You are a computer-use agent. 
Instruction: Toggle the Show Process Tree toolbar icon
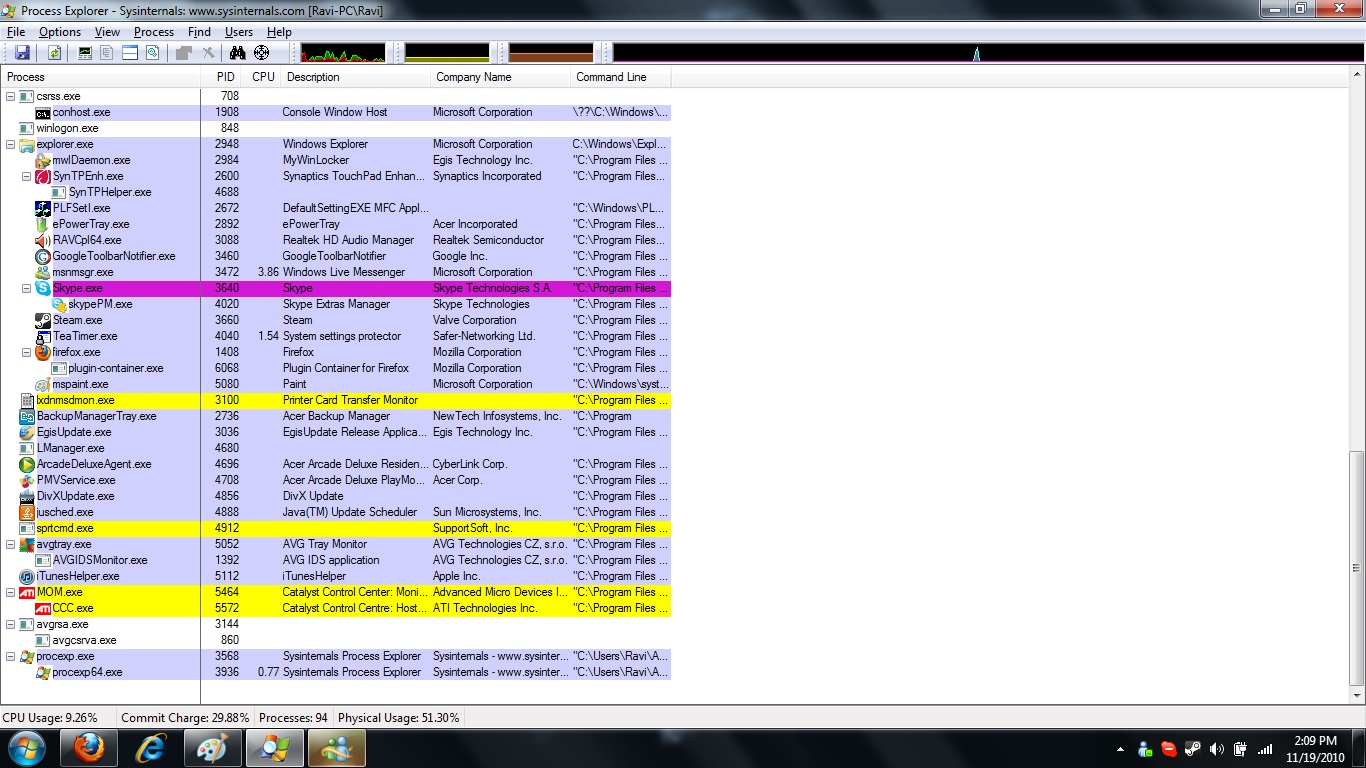pos(107,53)
